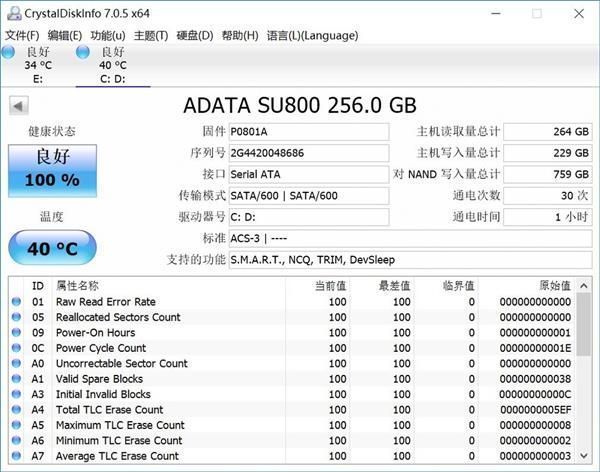Select the Initial Invalid Blocks row text
Image resolution: width=600 pixels, height=472 pixels.
point(103,394)
